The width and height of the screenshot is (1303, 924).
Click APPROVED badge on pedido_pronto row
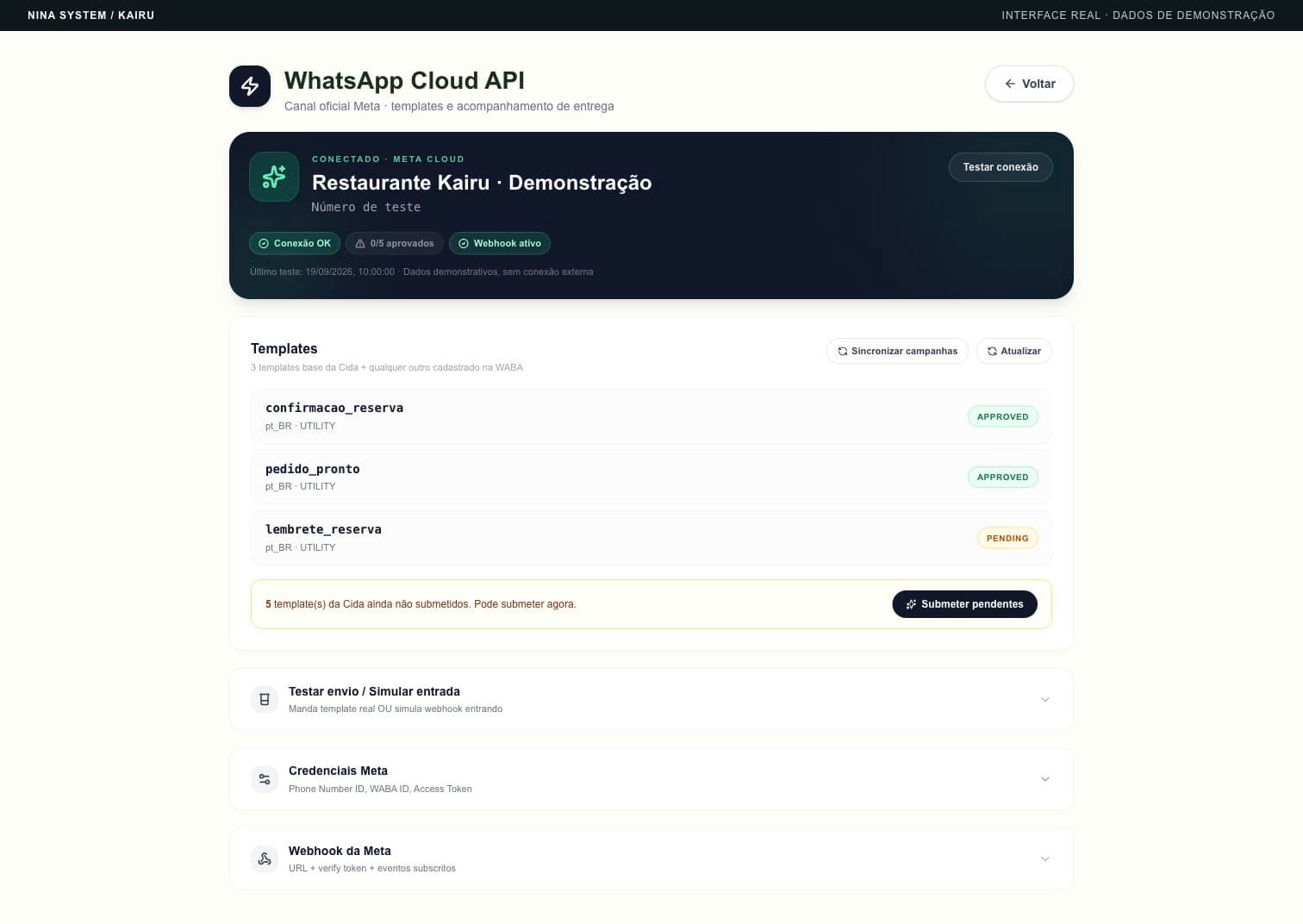[1002, 477]
